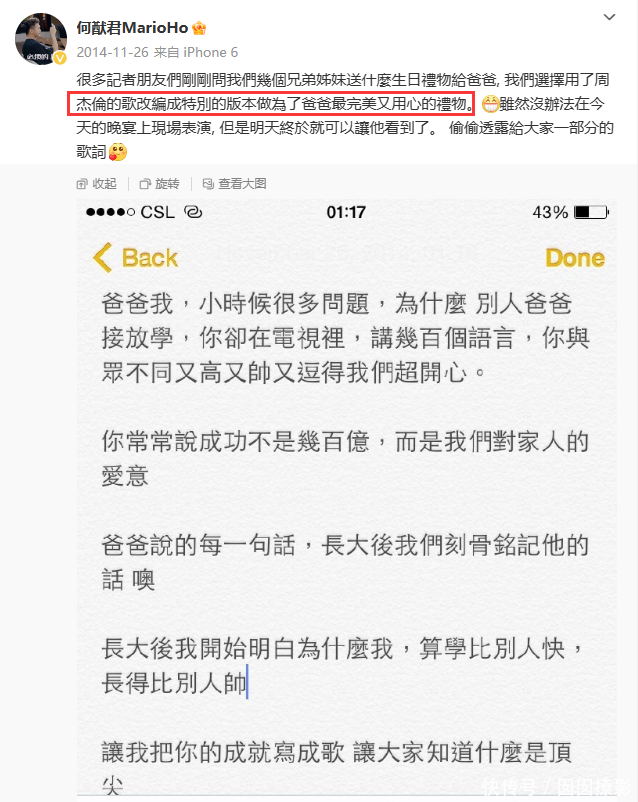Tap Done in the notes screenshot
Viewport: 638px width, 802px height.
pos(575,258)
